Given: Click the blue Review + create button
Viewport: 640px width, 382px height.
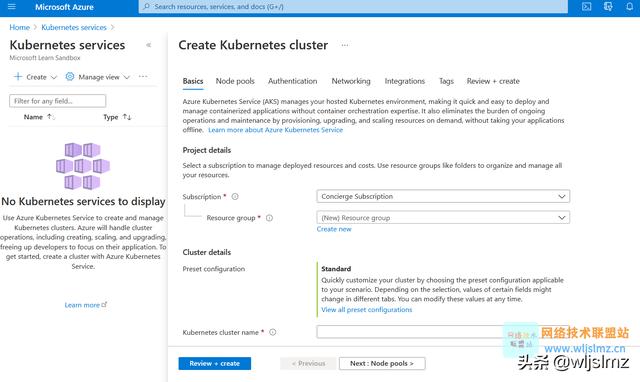Looking at the screenshot, I should 215,363.
